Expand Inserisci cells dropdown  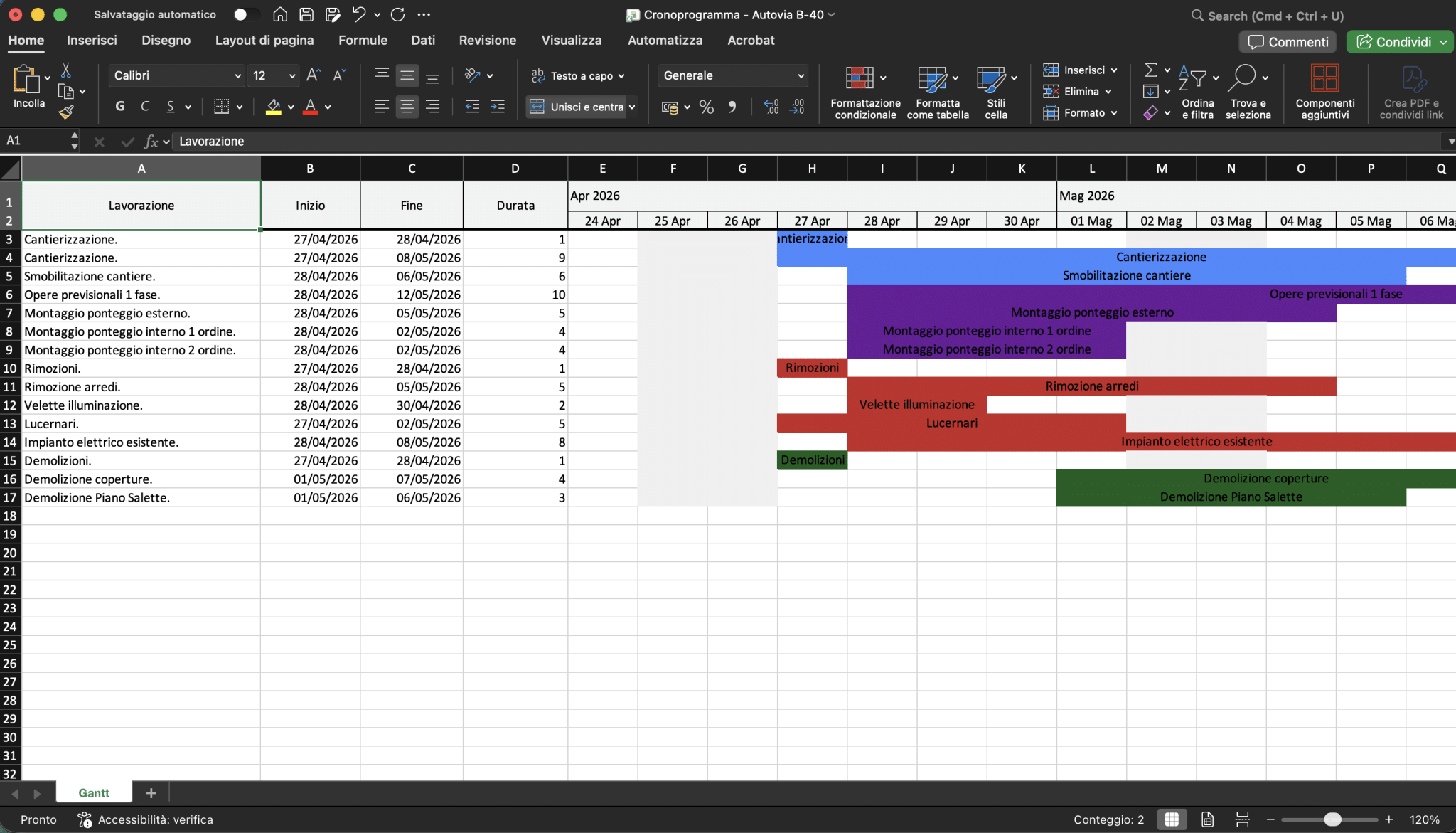pyautogui.click(x=1114, y=70)
